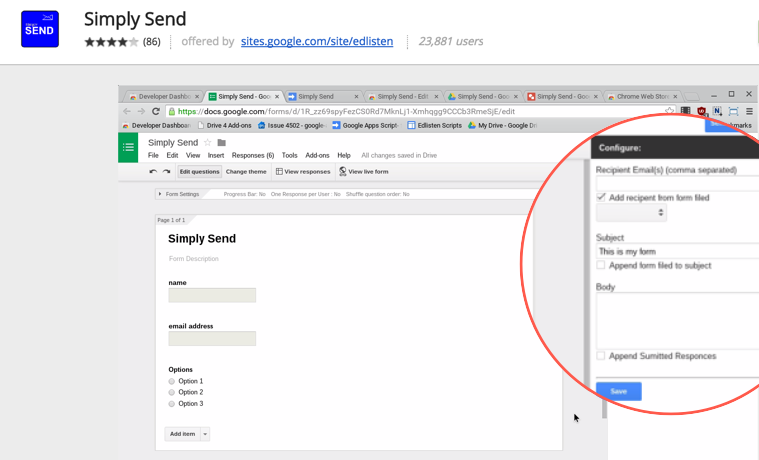The width and height of the screenshot is (759, 460).
Task: Toggle Append form field to subject checkbox
Action: (601, 265)
